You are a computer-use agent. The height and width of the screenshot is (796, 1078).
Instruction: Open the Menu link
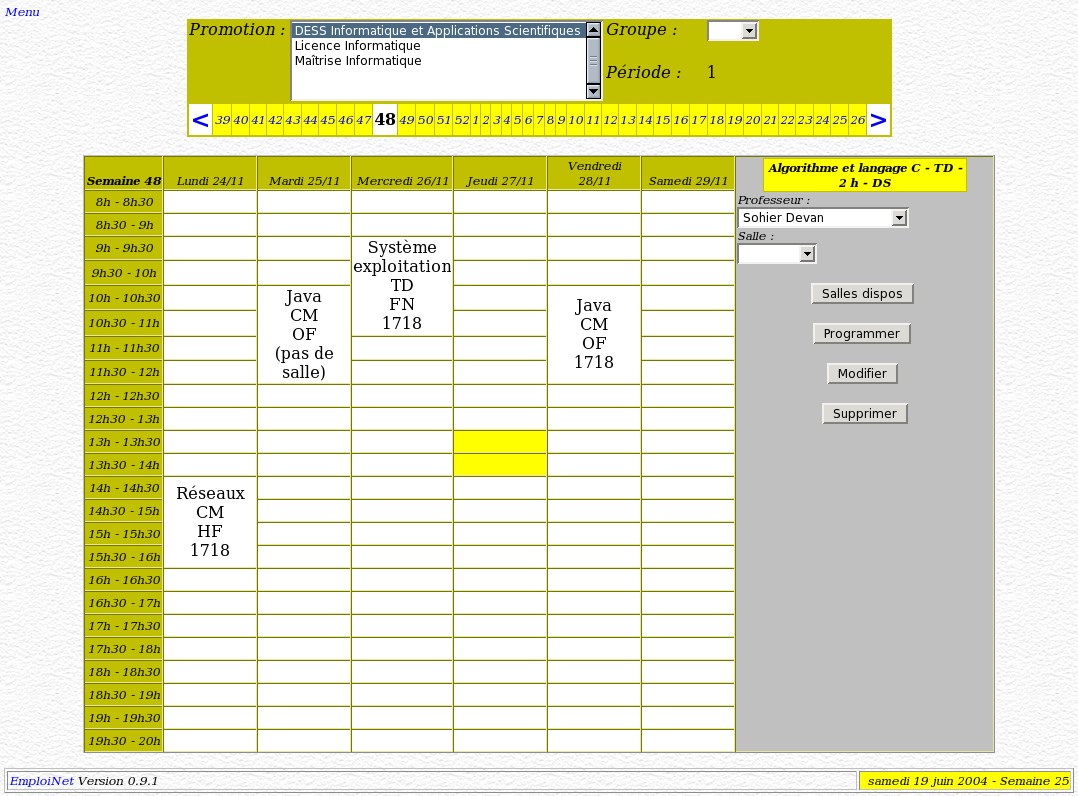tap(22, 12)
